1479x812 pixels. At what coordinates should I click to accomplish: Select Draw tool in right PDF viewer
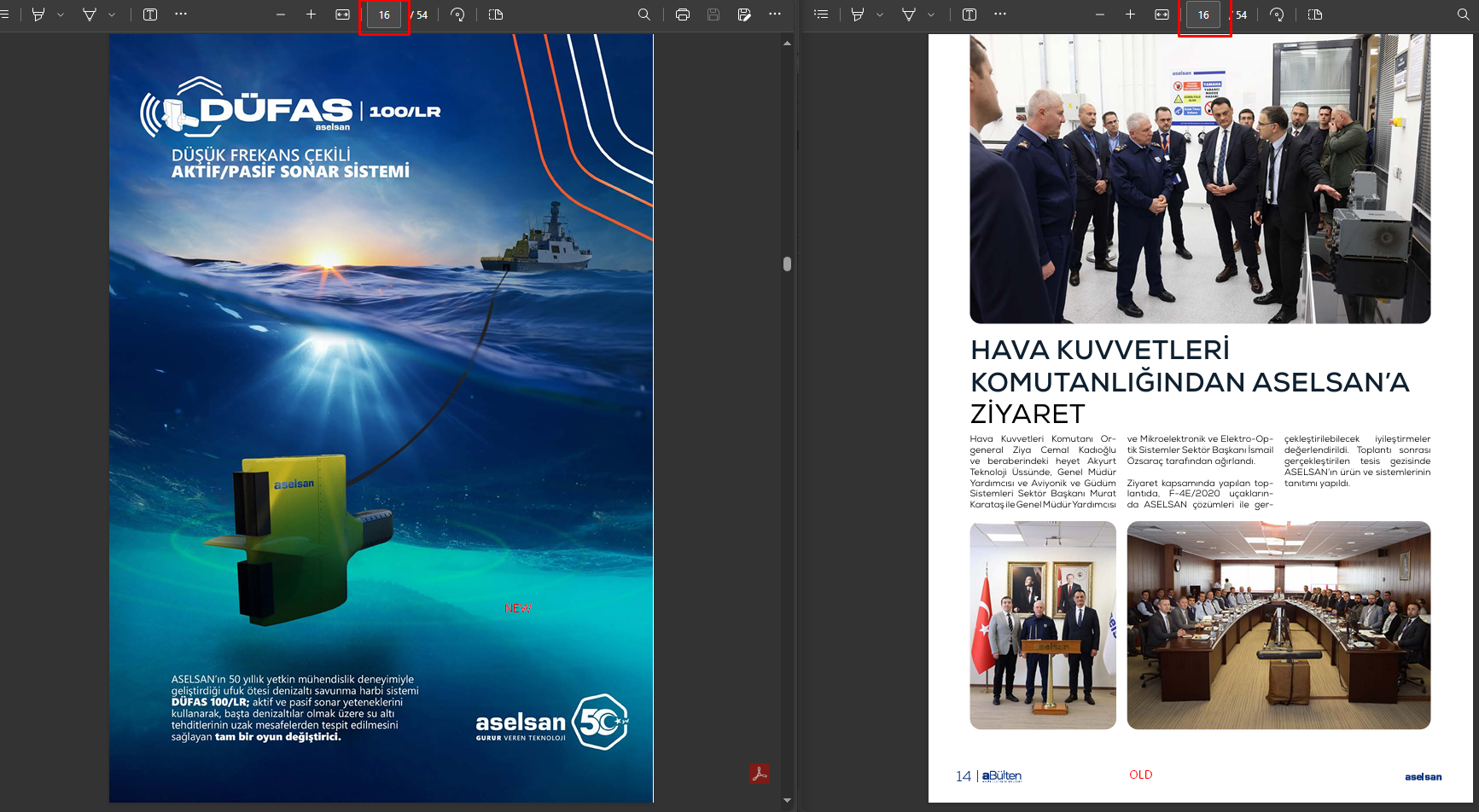coord(909,14)
